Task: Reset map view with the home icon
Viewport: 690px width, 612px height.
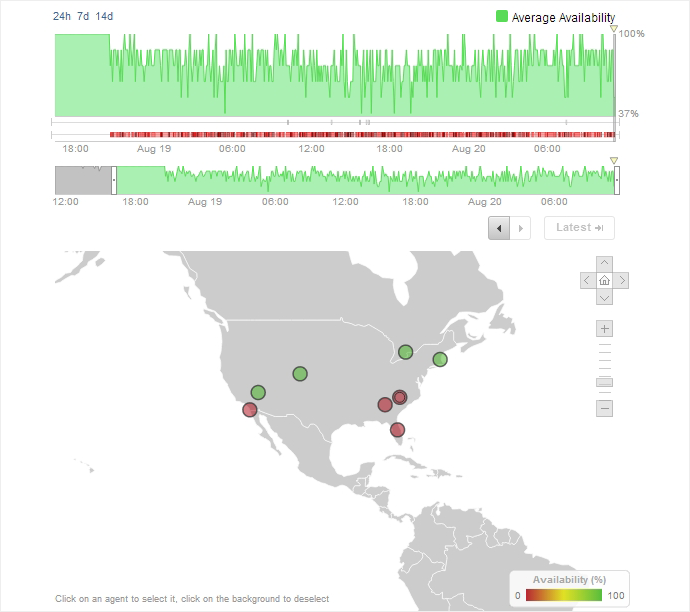Action: click(604, 281)
